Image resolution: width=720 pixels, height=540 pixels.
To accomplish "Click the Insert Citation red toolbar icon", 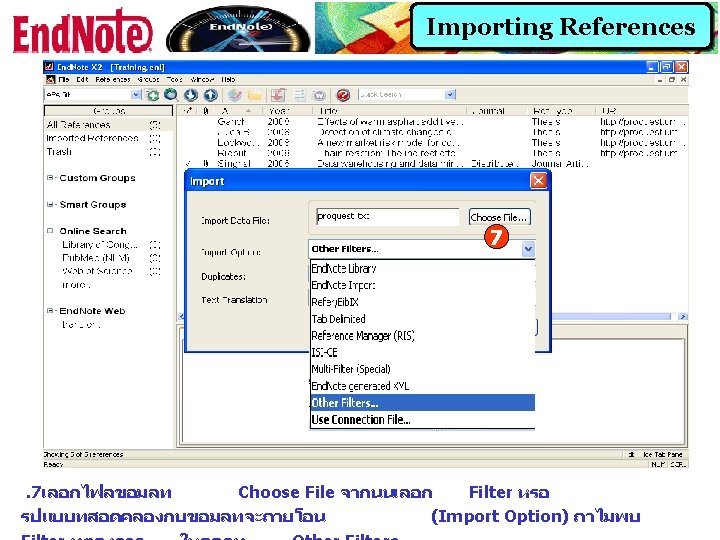I will pyautogui.click(x=278, y=95).
